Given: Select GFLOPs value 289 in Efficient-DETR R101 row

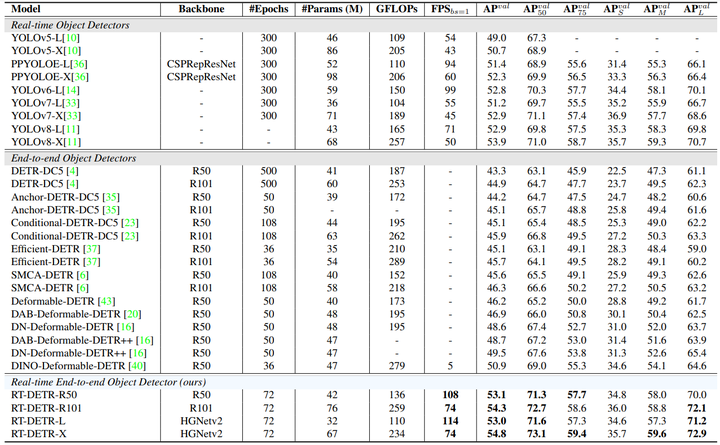Looking at the screenshot, I should (397, 262).
